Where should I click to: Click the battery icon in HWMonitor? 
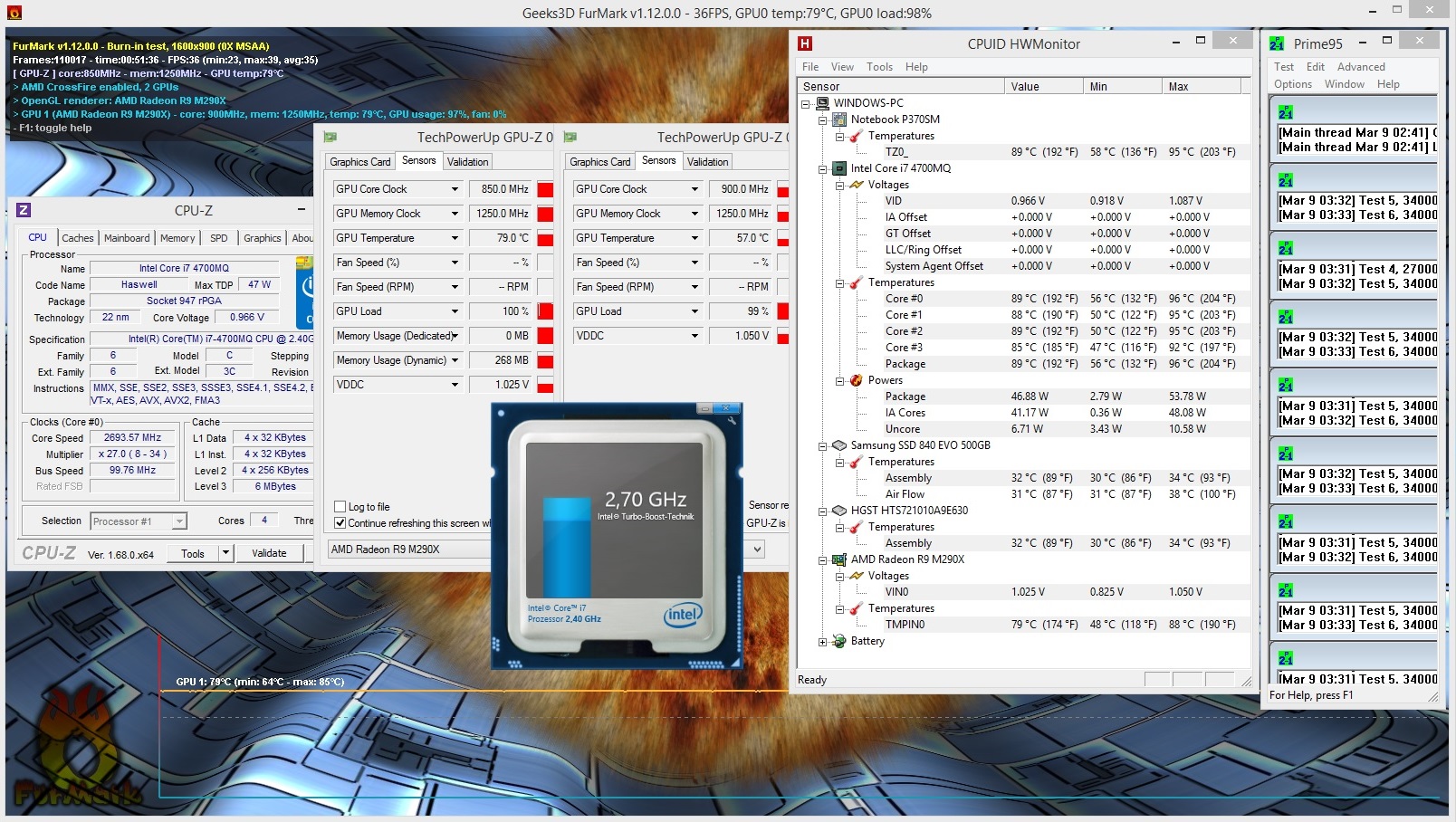tap(839, 641)
